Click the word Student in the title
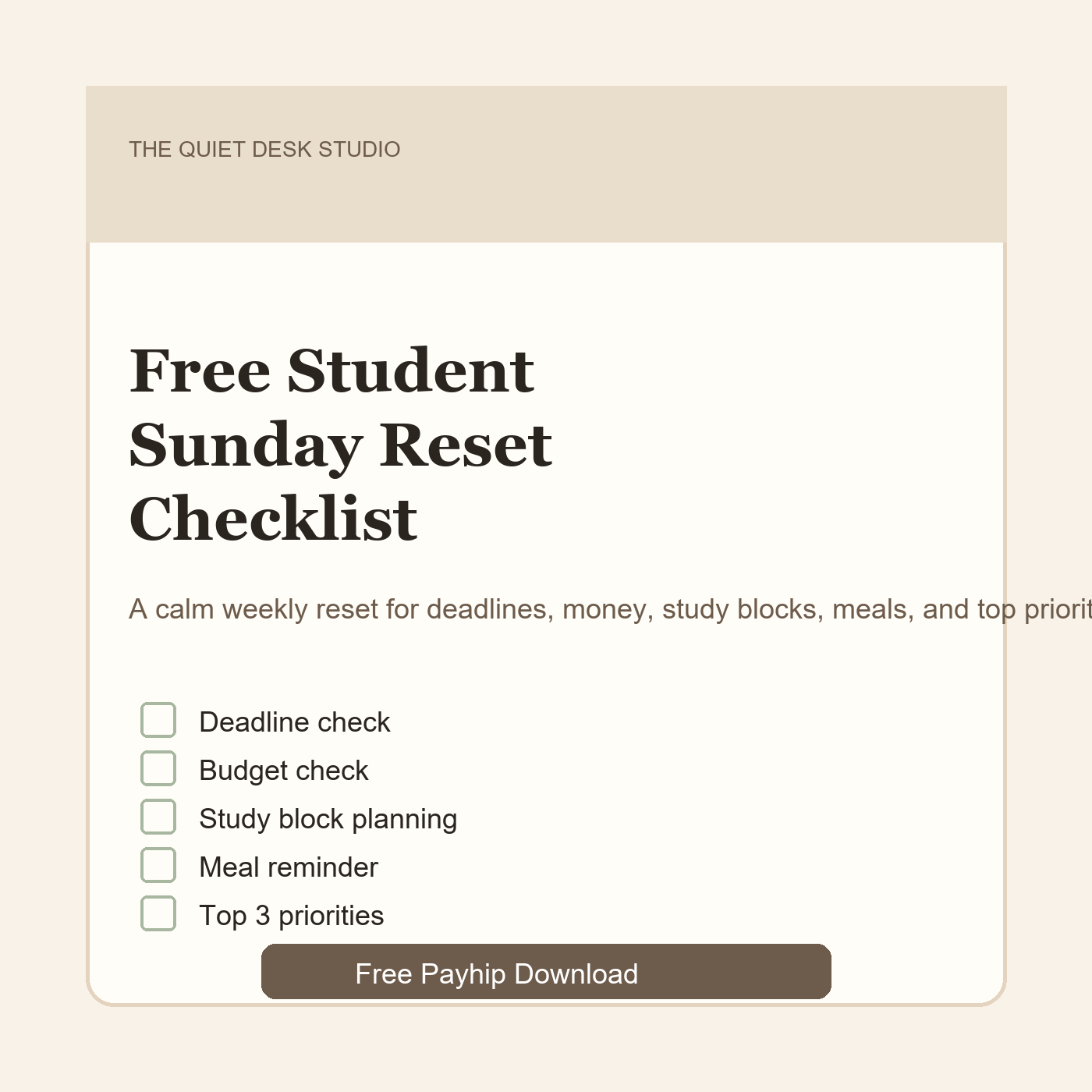Screen dimensions: 1092x1092 (411, 370)
